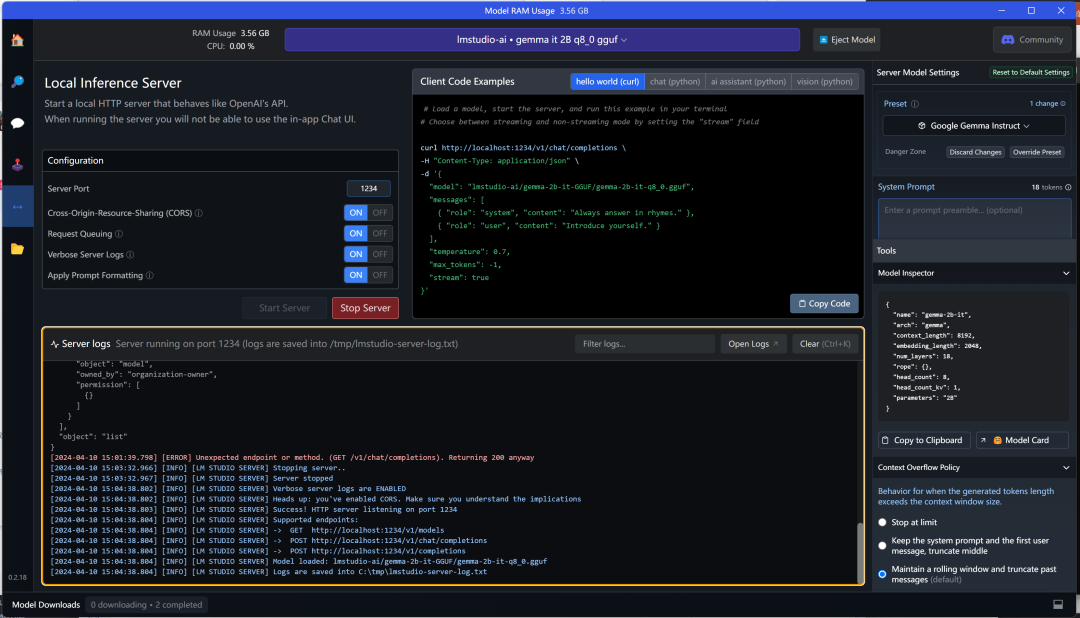Click the Verbose Server Logs info icon
This screenshot has height=618, width=1080.
(130, 254)
